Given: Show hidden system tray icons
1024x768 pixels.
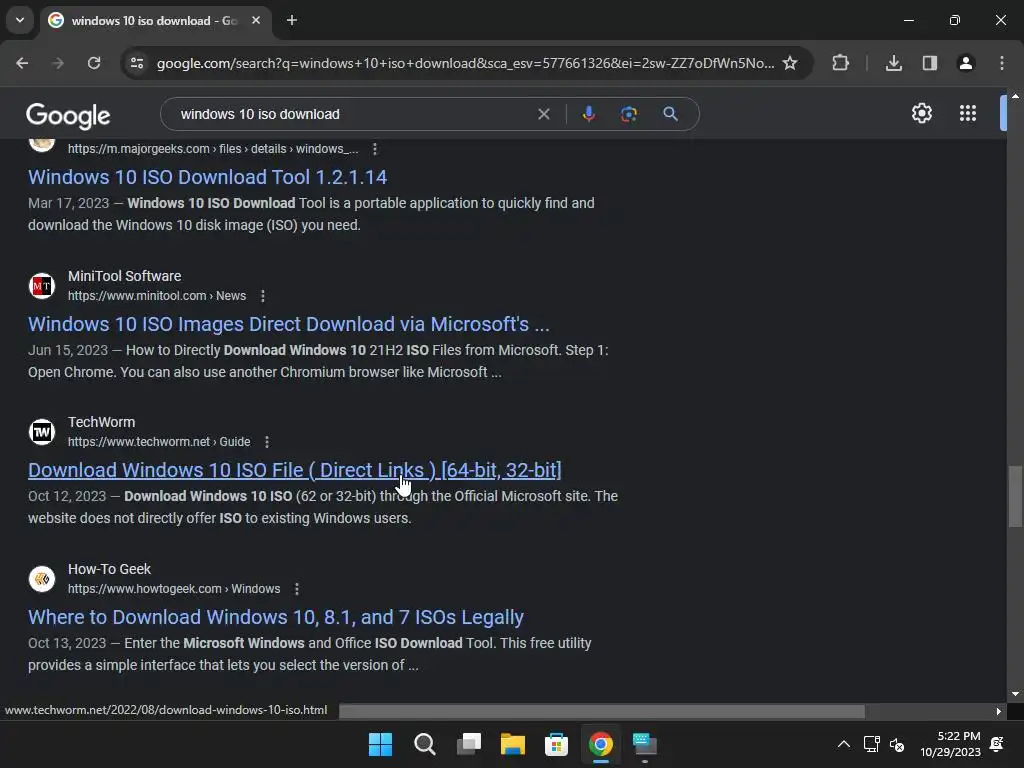Looking at the screenshot, I should click(x=843, y=744).
